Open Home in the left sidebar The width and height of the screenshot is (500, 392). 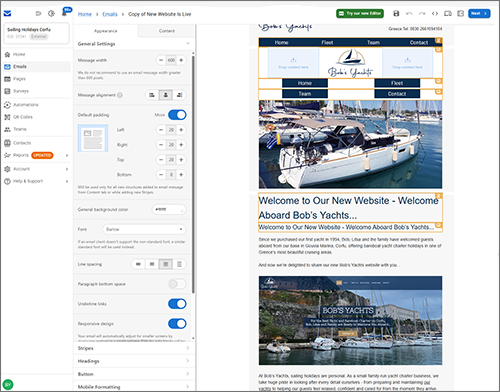coord(37,54)
